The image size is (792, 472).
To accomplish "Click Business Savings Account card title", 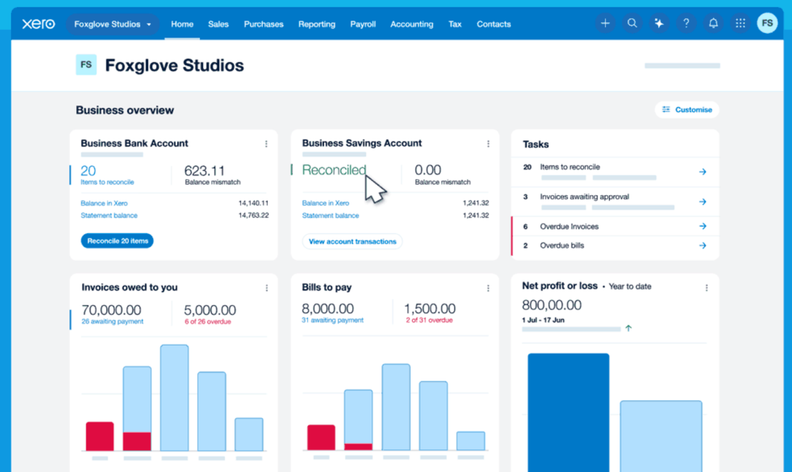I will 362,144.
